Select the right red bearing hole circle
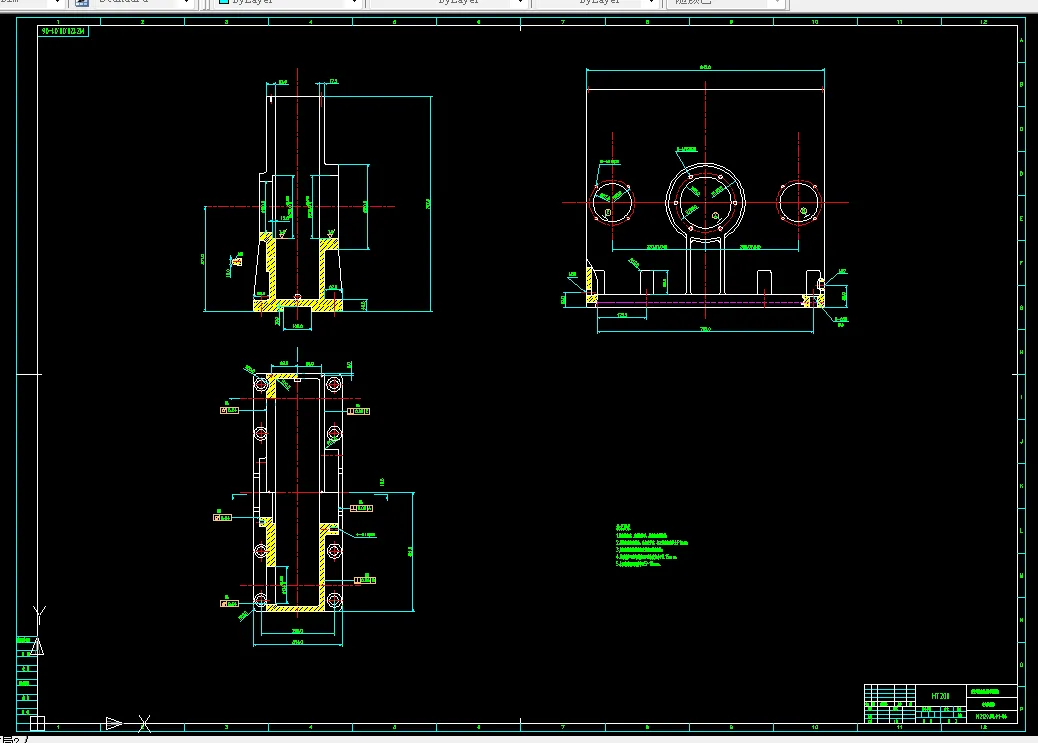 (799, 203)
